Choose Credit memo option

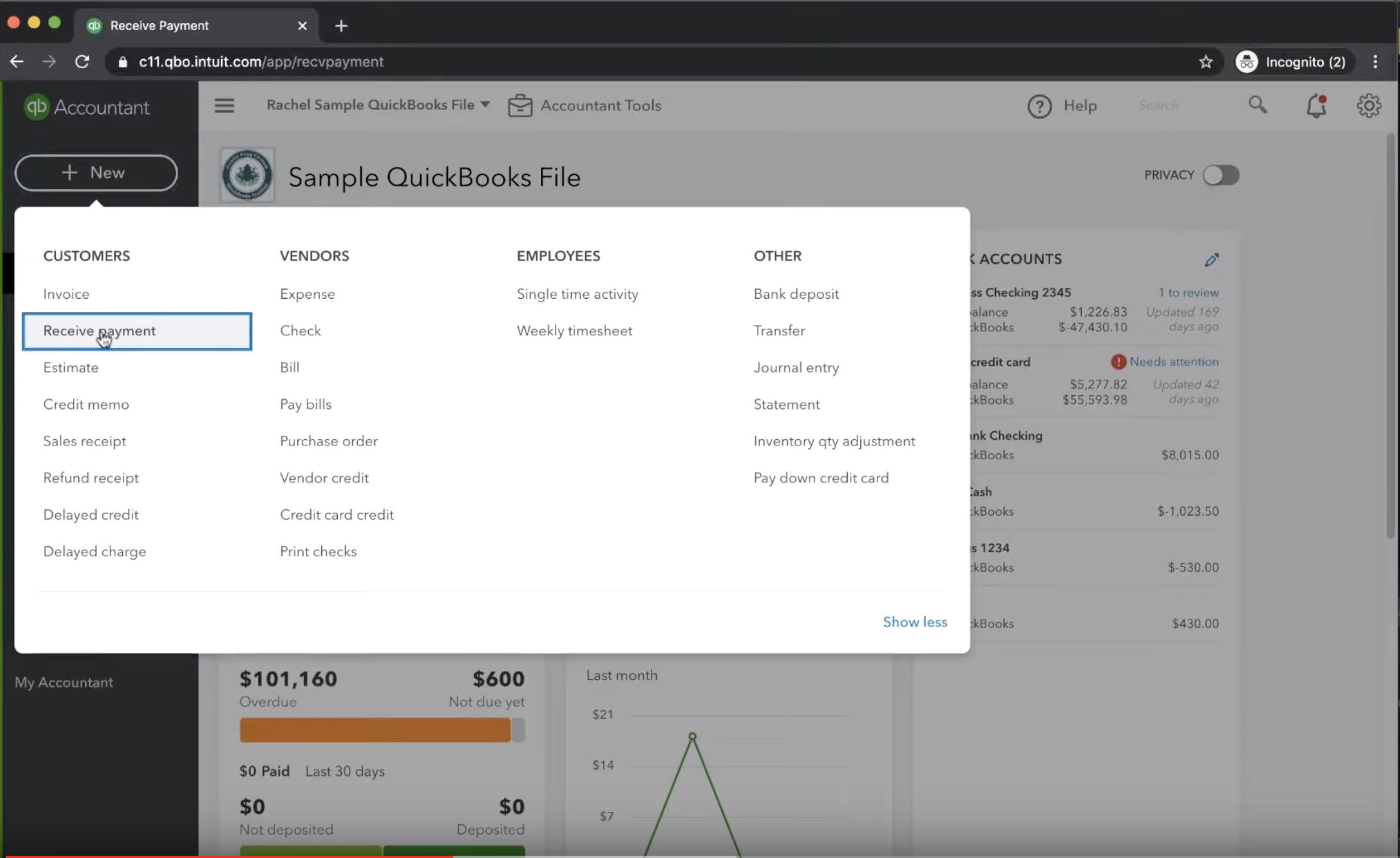[86, 404]
